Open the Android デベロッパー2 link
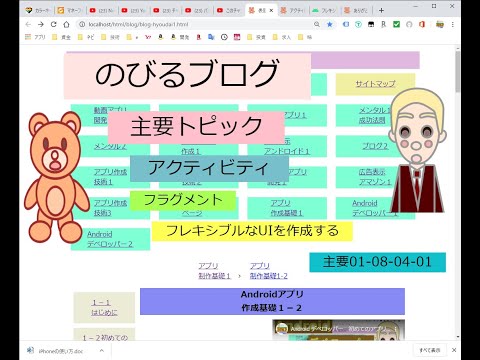Screen dimensions: 480x360 [110, 239]
